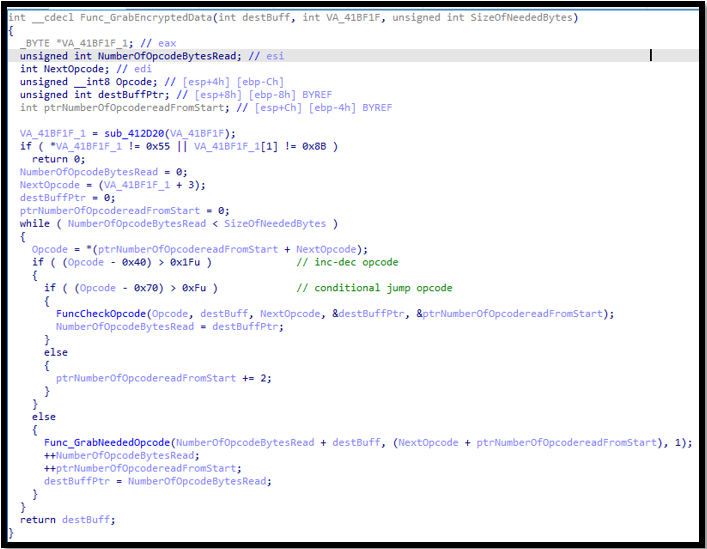707x549 pixels.
Task: Click the Func_GrabNeededOpcode function call
Action: click(x=107, y=443)
